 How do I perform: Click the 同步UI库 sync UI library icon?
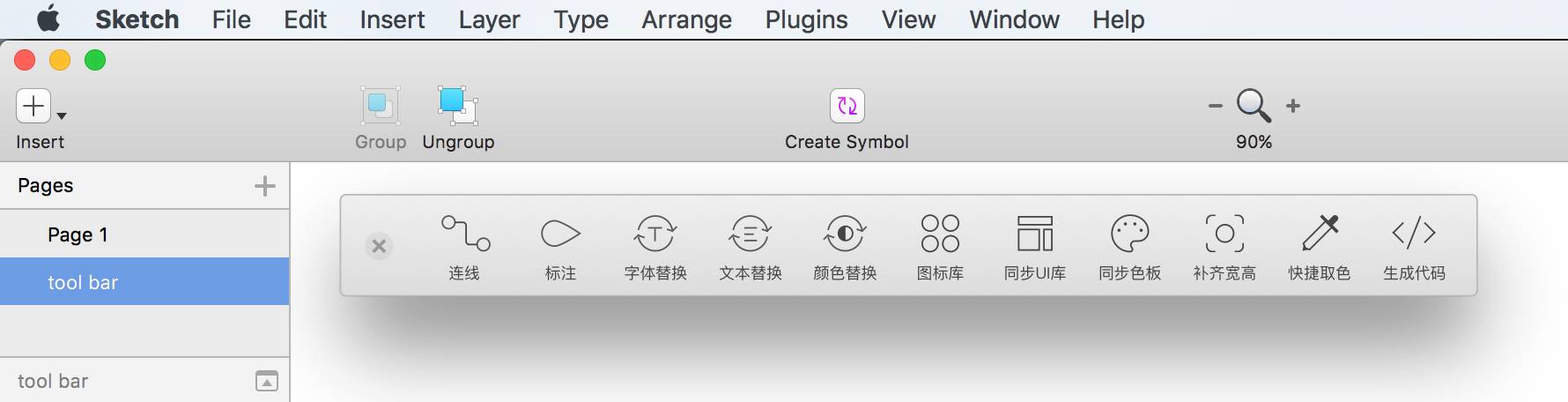[x=1035, y=234]
